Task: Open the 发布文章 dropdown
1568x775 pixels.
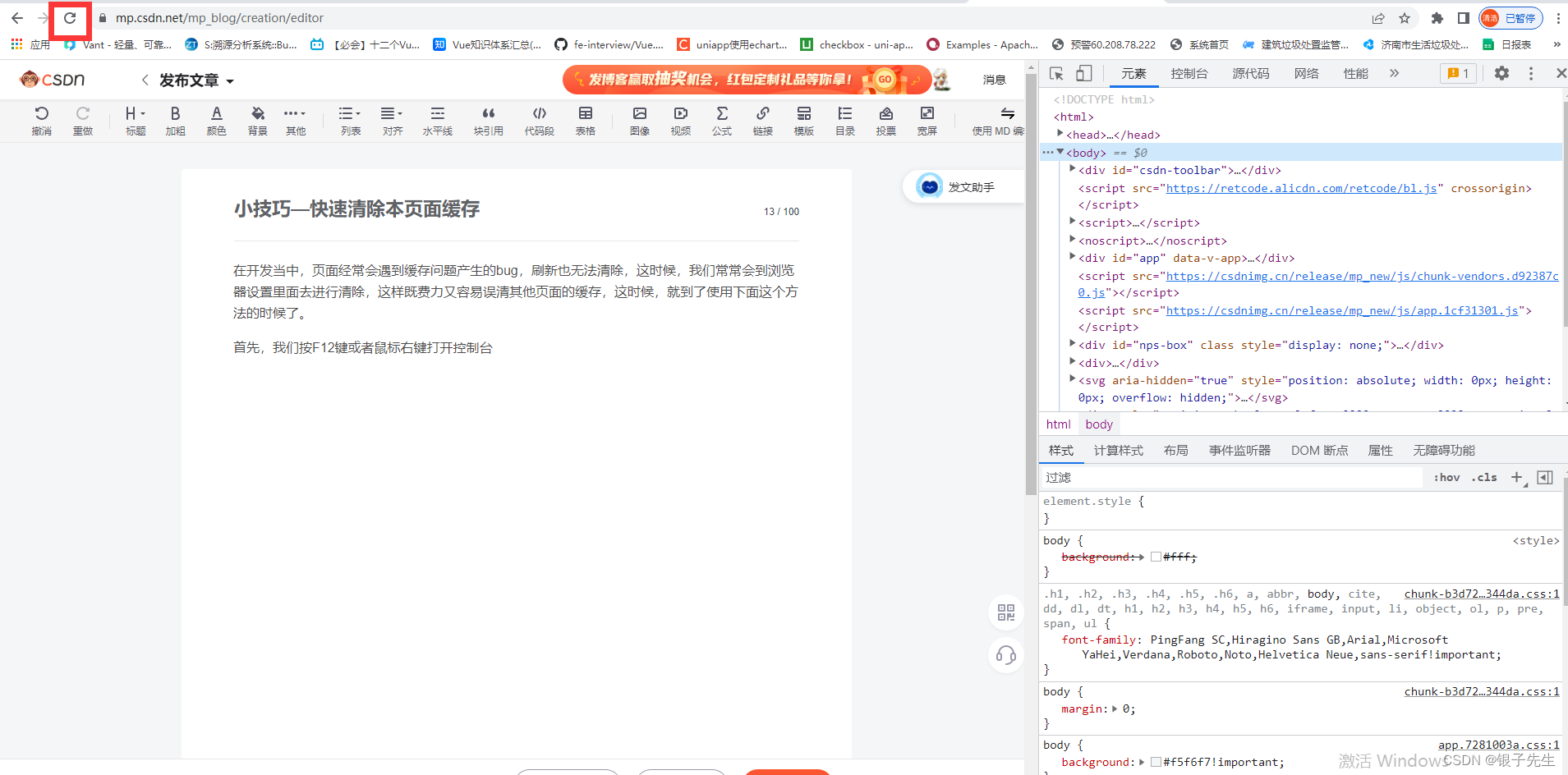Action: [x=196, y=80]
